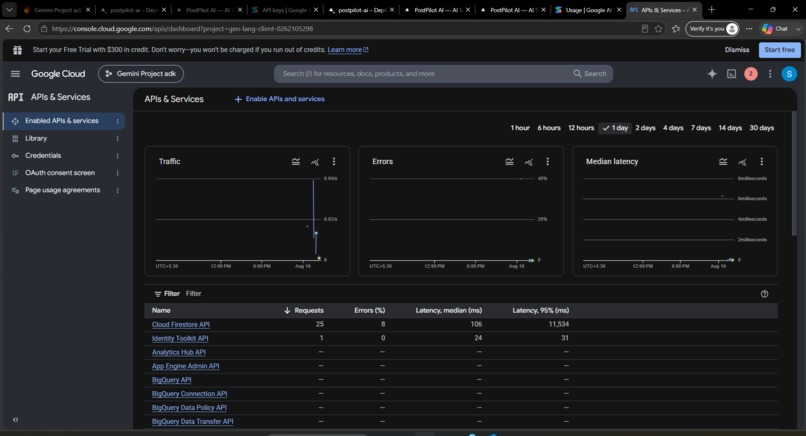
Task: Open the Google Cloud hamburger navigation menu
Action: click(15, 74)
